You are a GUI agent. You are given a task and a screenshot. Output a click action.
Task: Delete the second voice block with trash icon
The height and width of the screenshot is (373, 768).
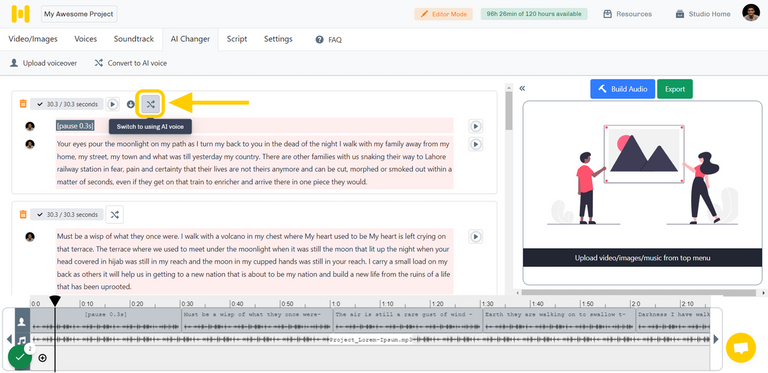(23, 214)
